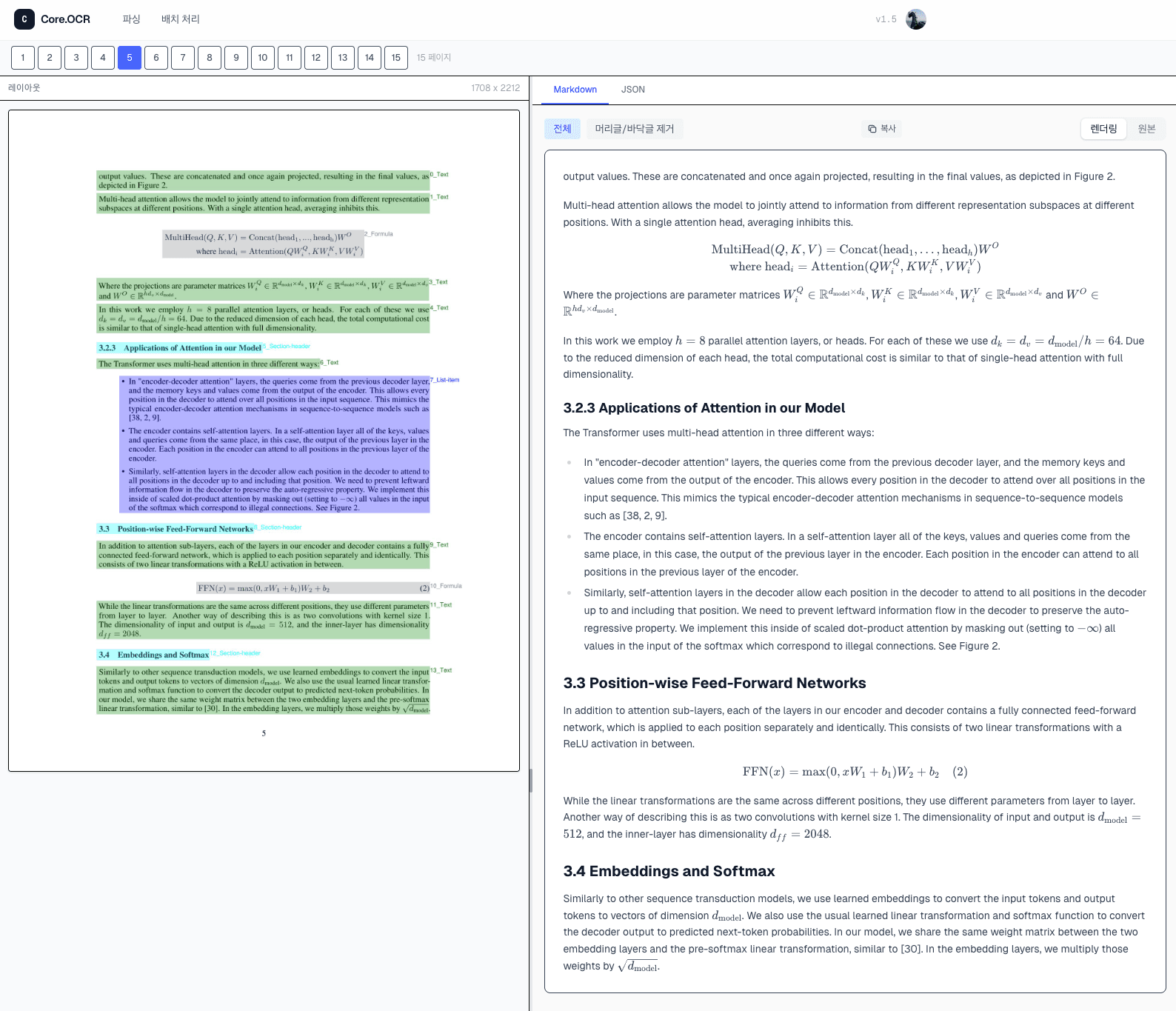
Task: Click the MultiHead formula region in layout
Action: (x=263, y=244)
